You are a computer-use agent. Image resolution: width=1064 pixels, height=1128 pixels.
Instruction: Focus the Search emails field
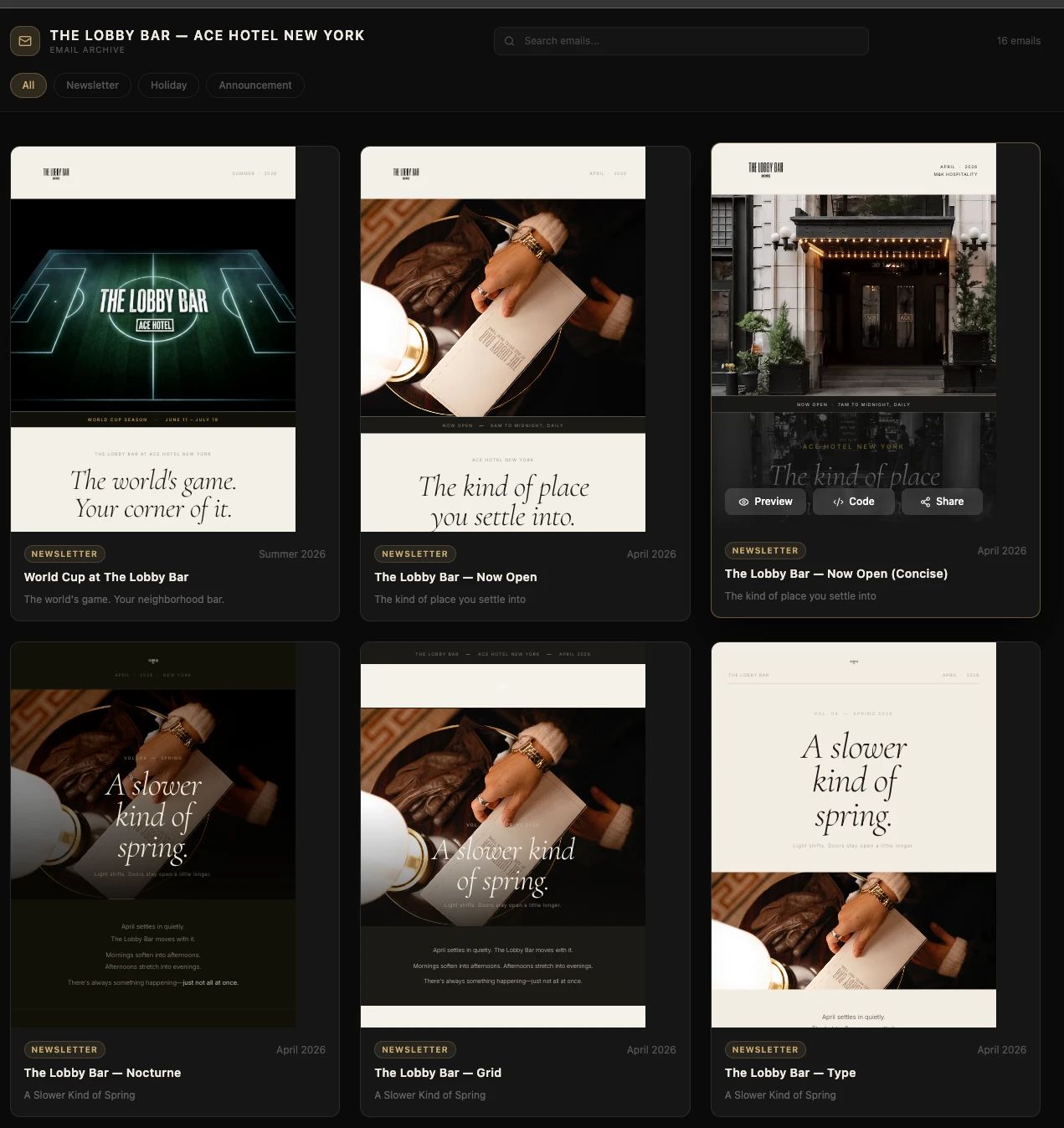[681, 41]
